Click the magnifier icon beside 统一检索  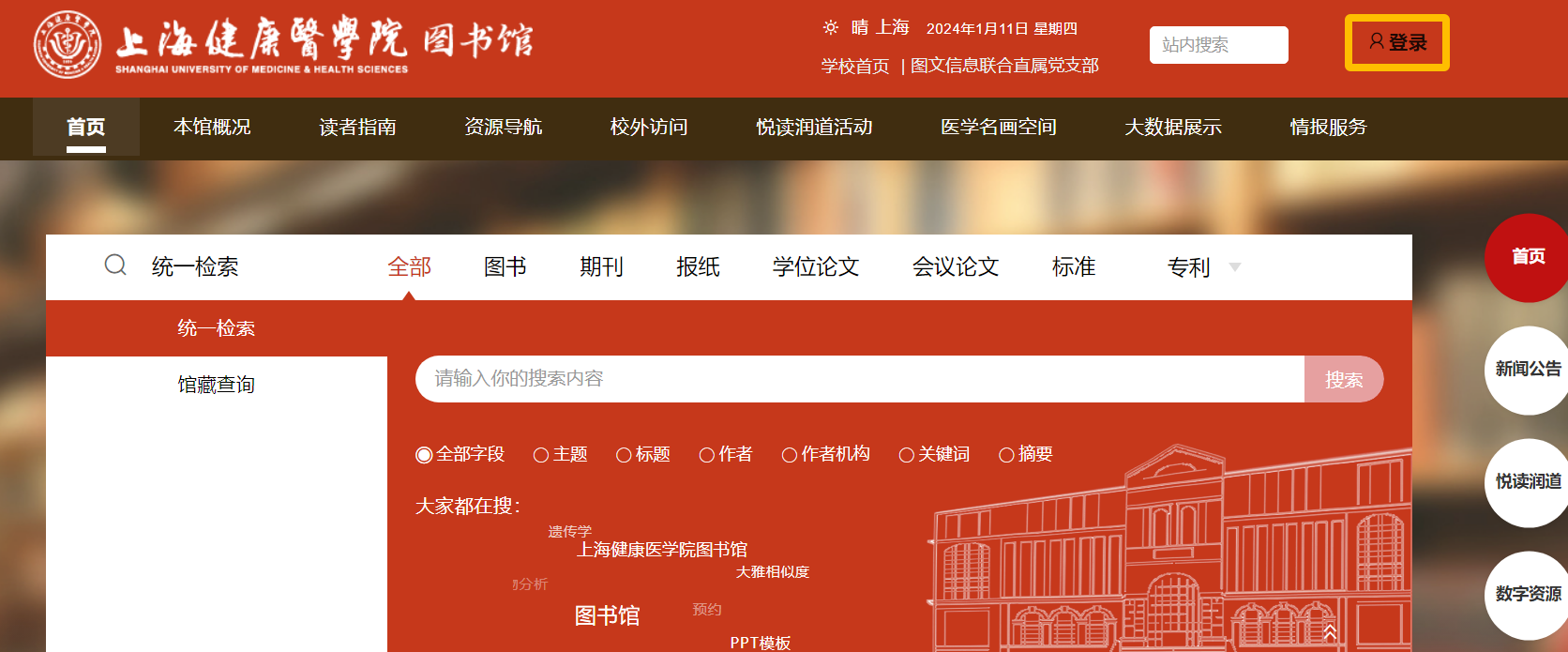tap(115, 265)
